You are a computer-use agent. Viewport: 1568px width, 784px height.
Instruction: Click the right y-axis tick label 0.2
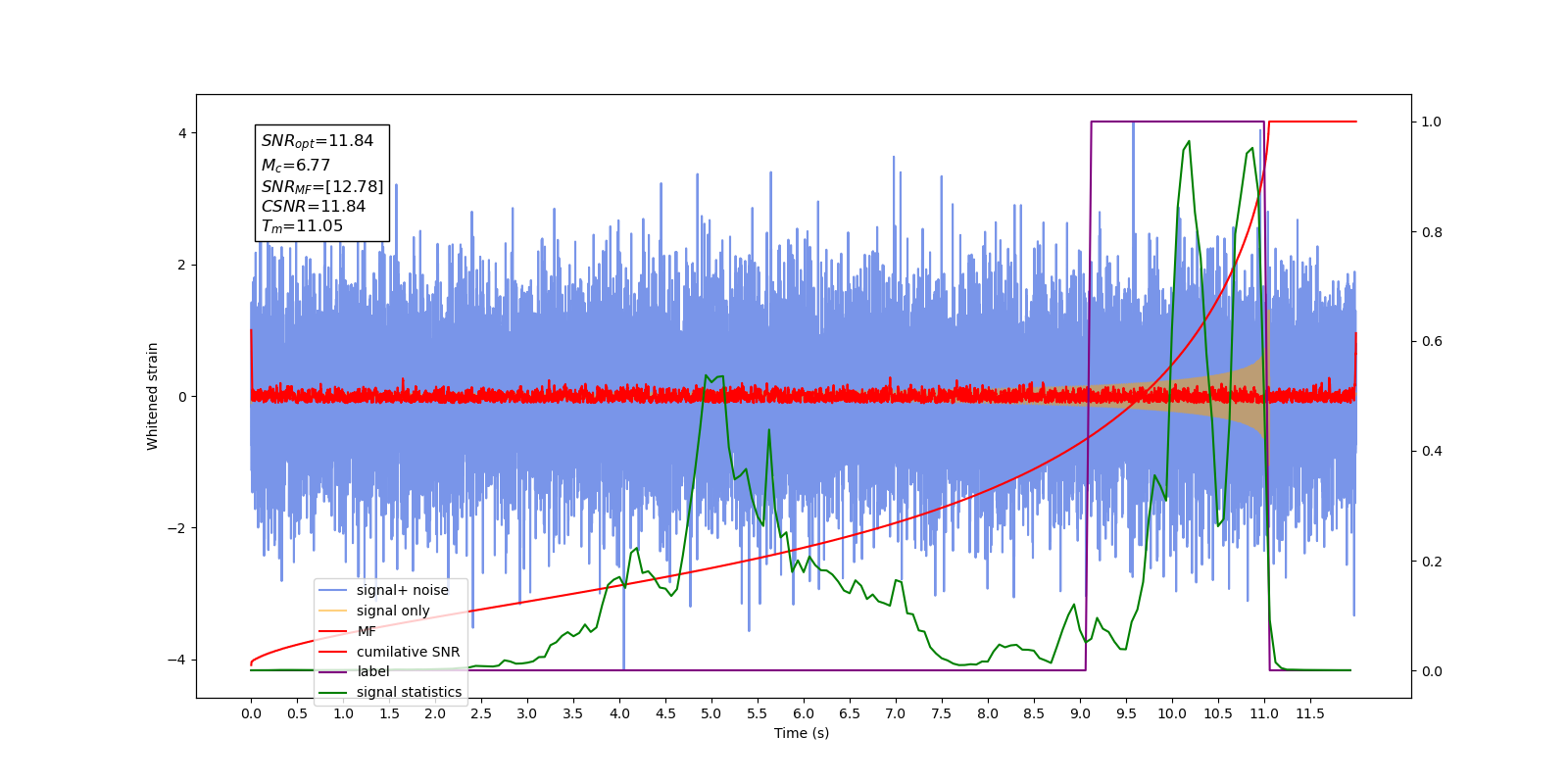click(1432, 562)
